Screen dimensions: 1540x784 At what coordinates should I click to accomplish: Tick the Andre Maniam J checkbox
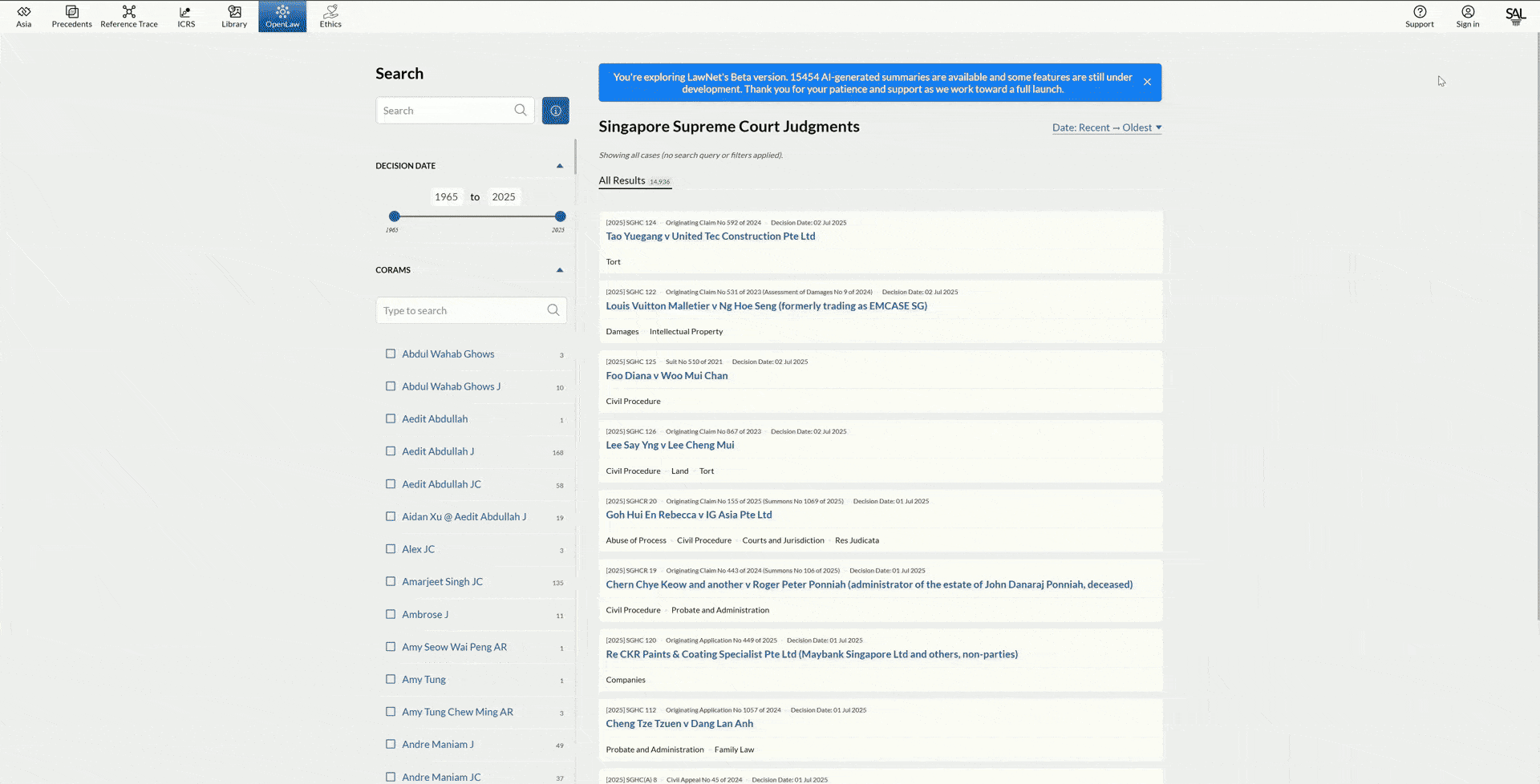(391, 744)
